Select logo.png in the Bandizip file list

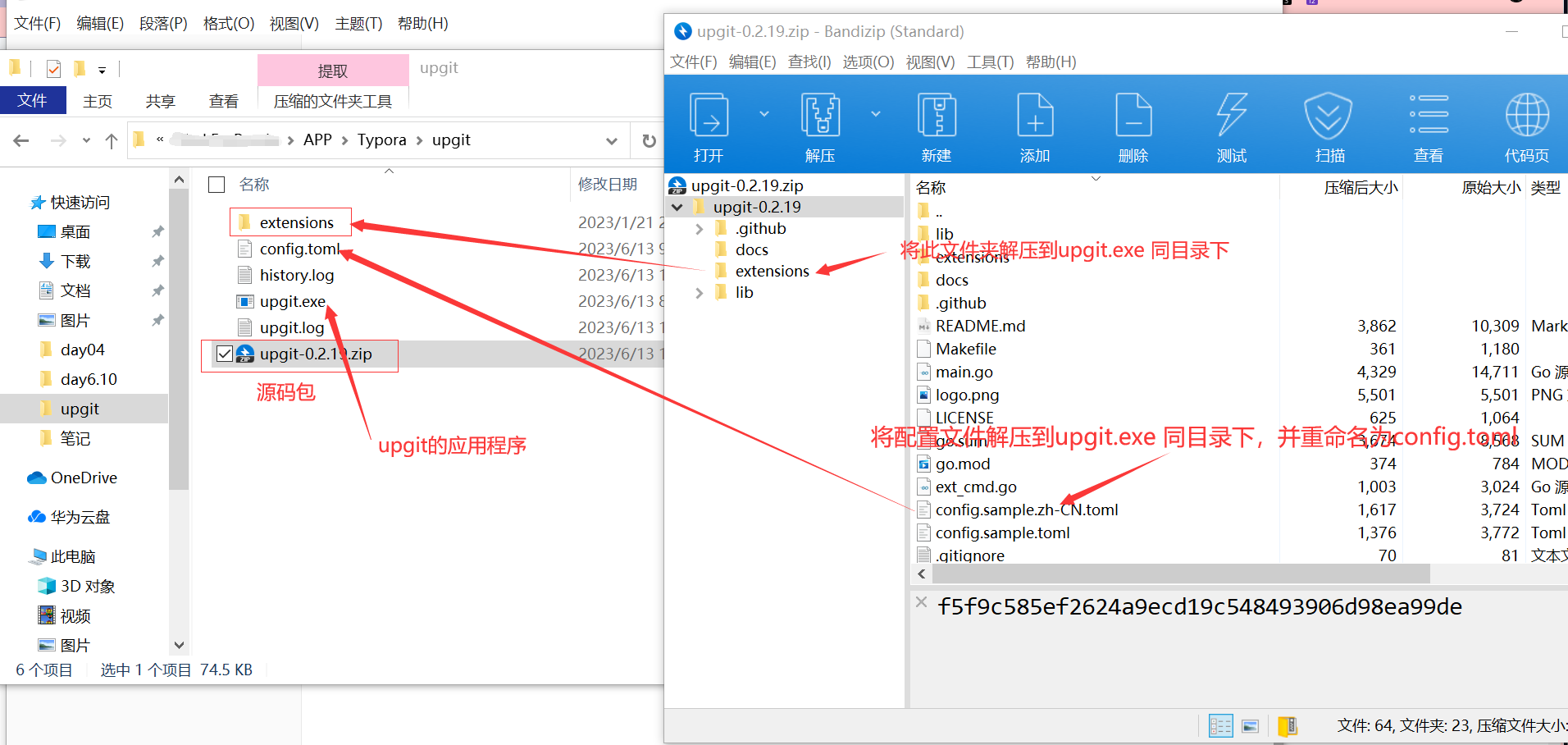pyautogui.click(x=967, y=395)
